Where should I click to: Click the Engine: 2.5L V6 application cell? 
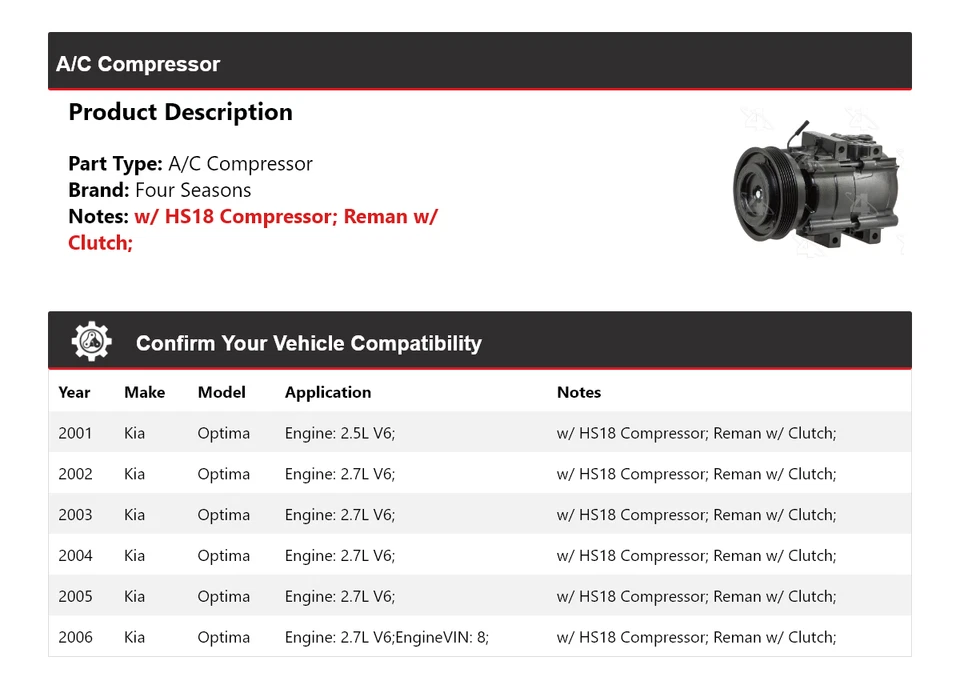[340, 433]
